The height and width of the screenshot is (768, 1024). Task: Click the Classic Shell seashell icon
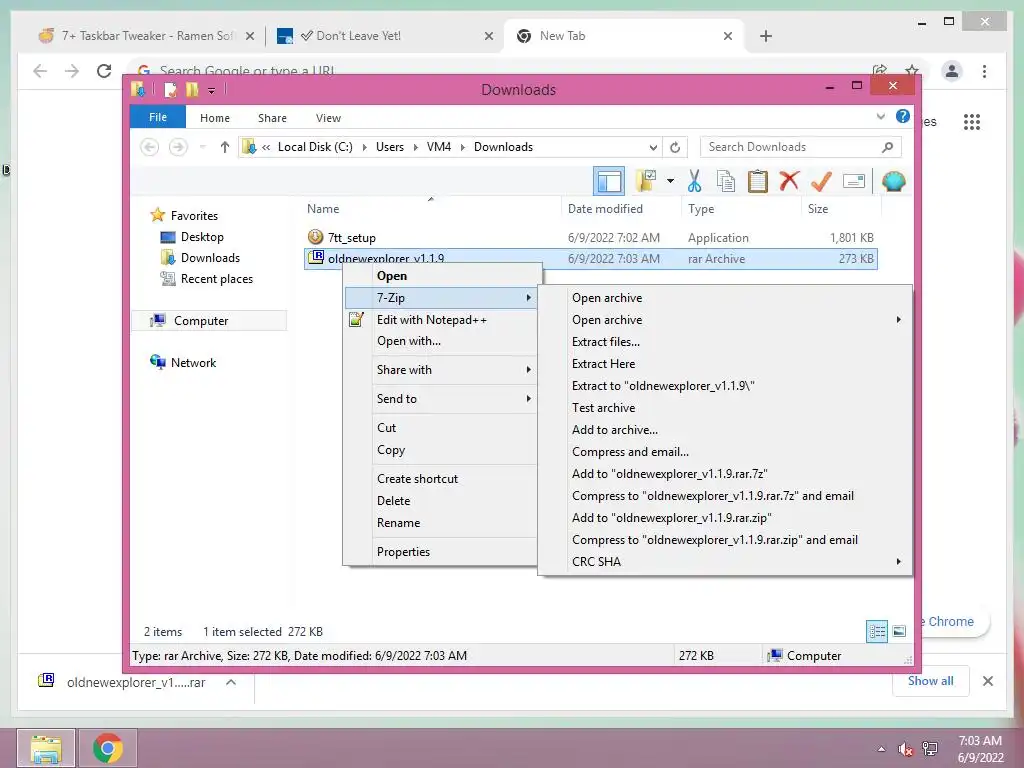pos(893,181)
